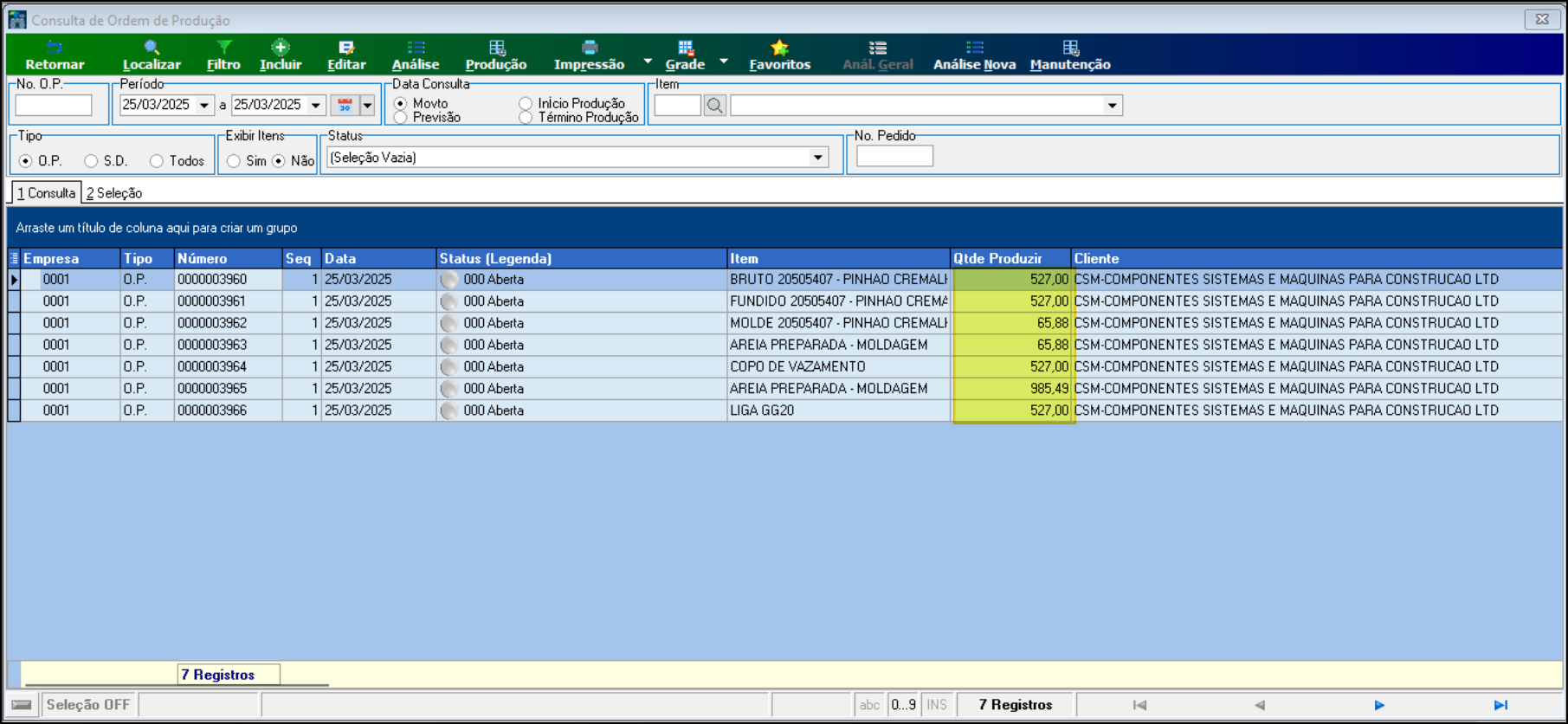Select S.D. type radio button
The image size is (1568, 724).
(91, 161)
